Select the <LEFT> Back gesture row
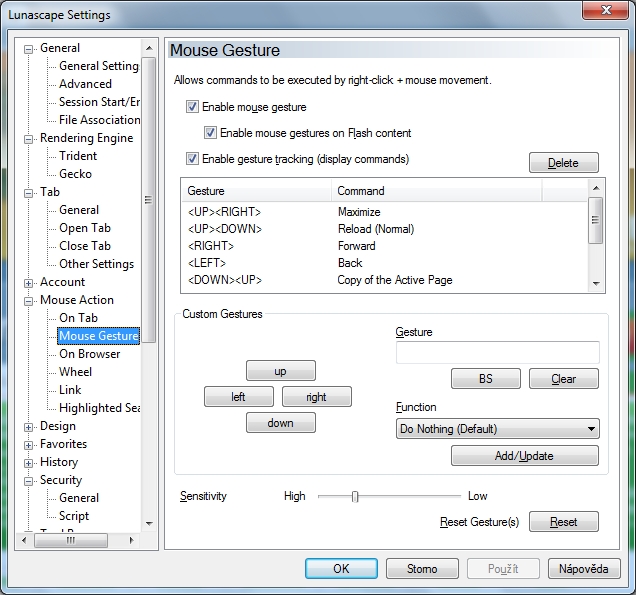The width and height of the screenshot is (636, 595). 385,263
